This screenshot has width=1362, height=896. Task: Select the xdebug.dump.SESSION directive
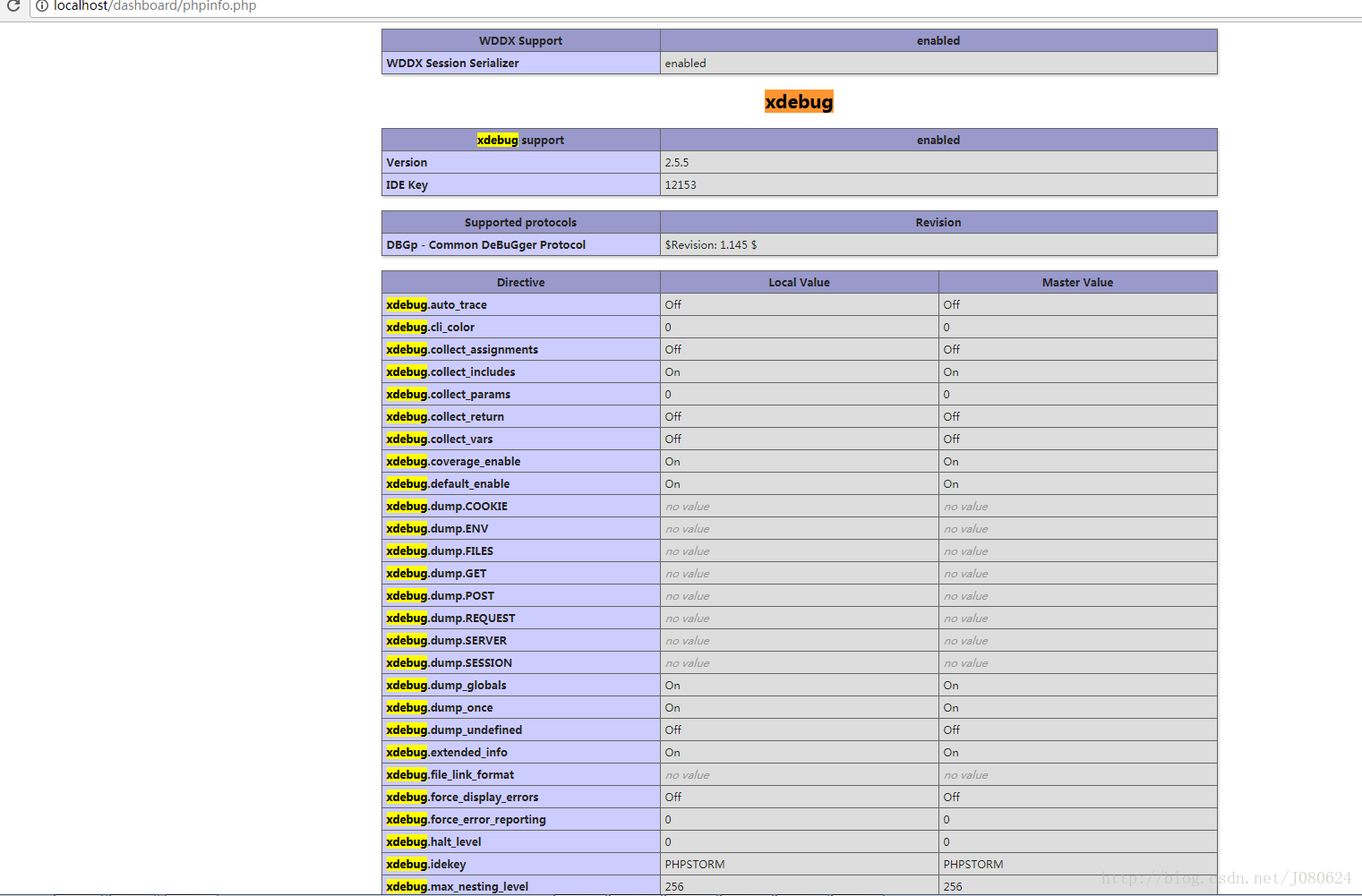pos(521,662)
